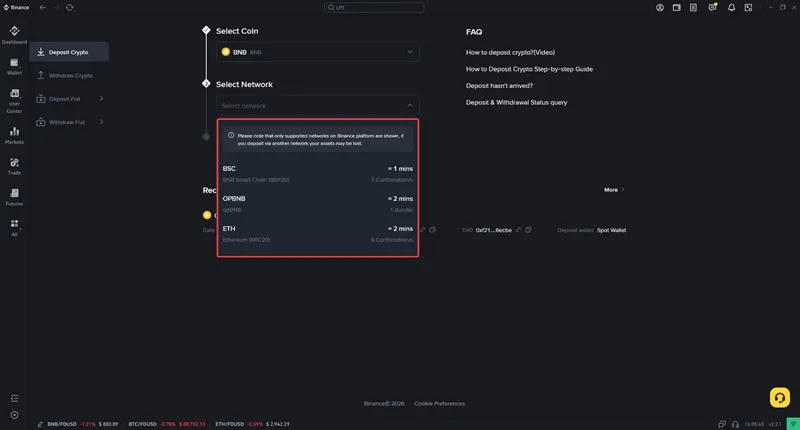
Task: Go to Markets in the sidebar
Action: [14, 135]
